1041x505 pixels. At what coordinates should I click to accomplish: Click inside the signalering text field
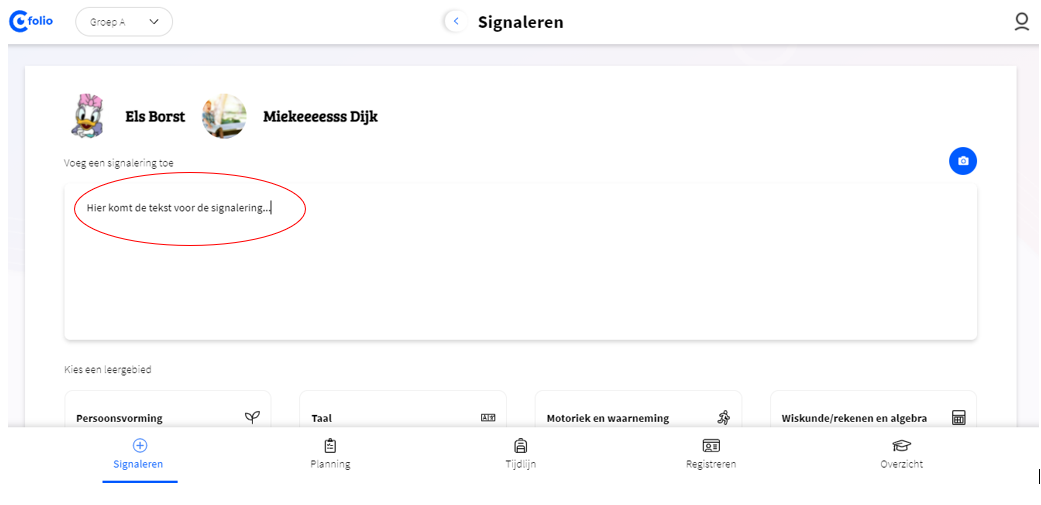(520, 262)
